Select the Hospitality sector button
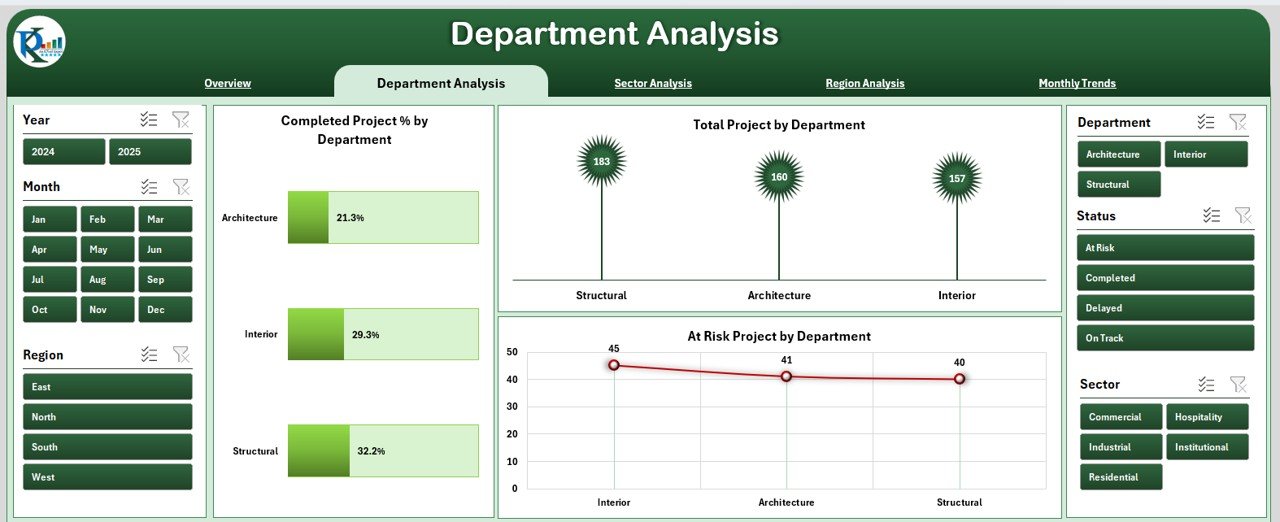1280x522 pixels. point(1207,417)
